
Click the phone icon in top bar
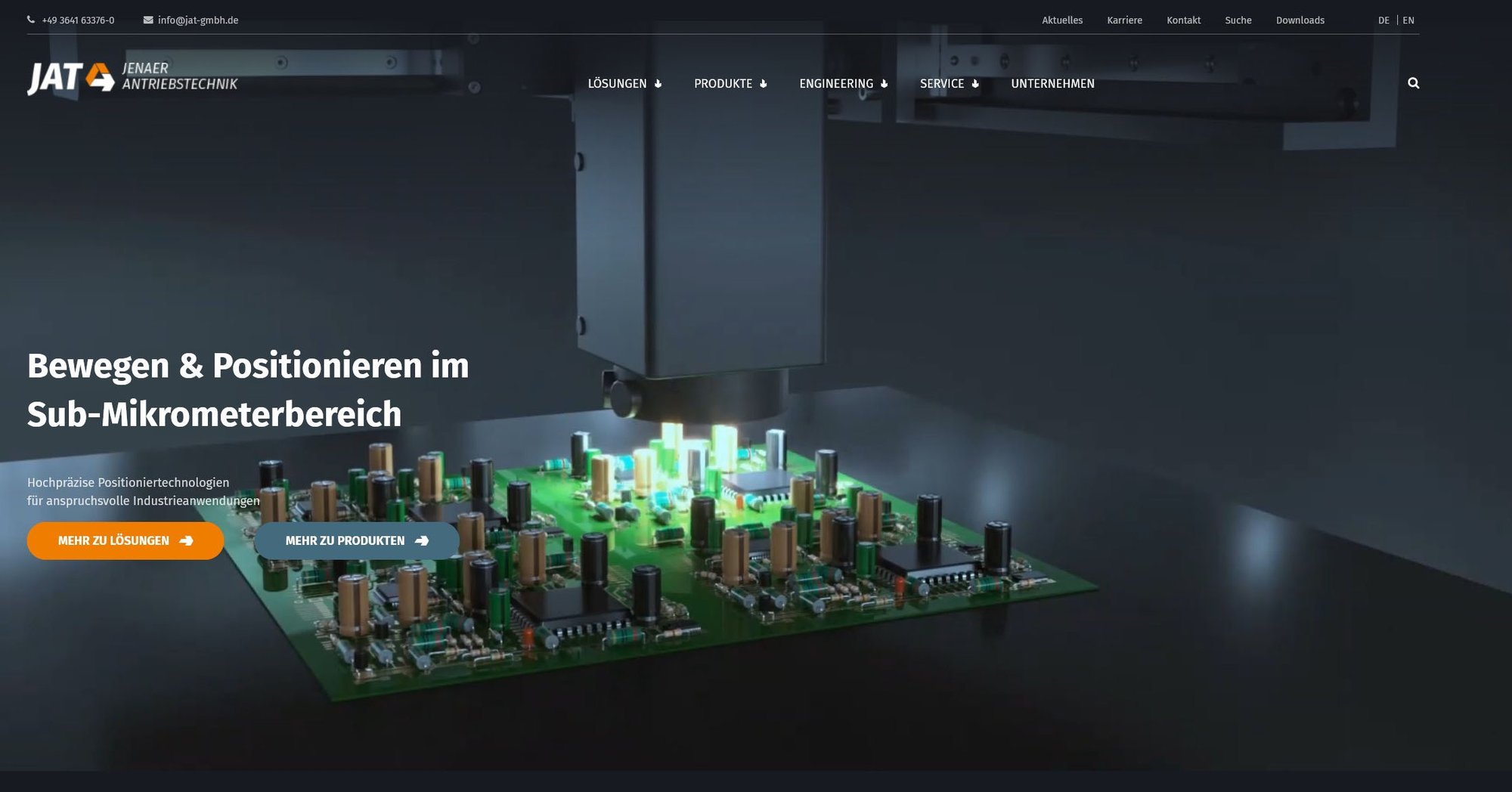point(31,20)
